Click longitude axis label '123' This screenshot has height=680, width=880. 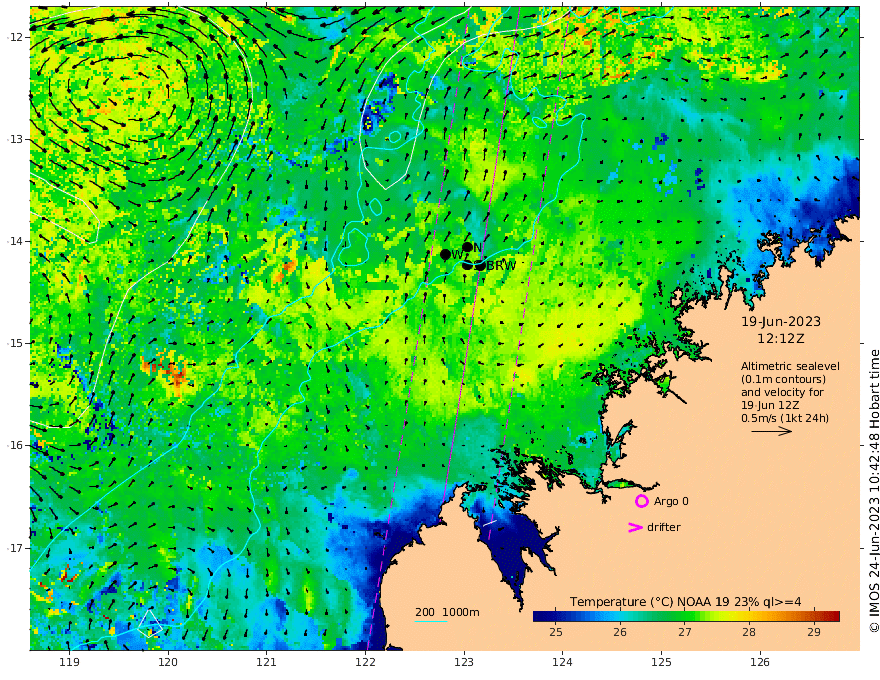coord(464,663)
